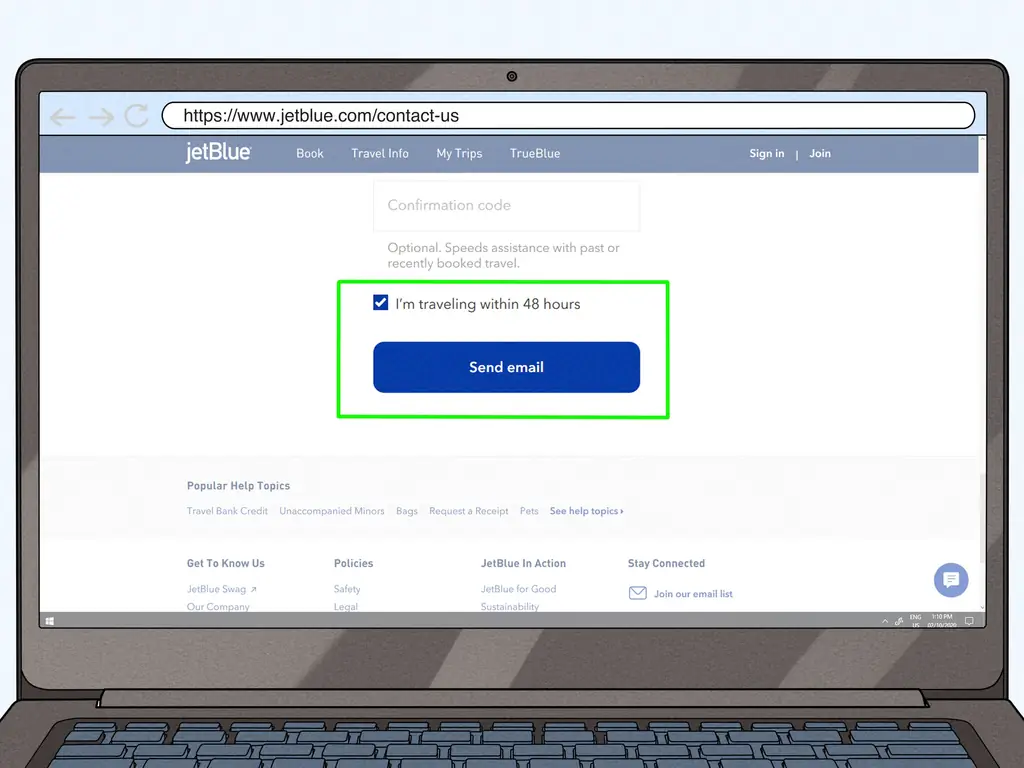Select My Trips in the navigation bar
Image resolution: width=1024 pixels, height=768 pixels.
[459, 154]
